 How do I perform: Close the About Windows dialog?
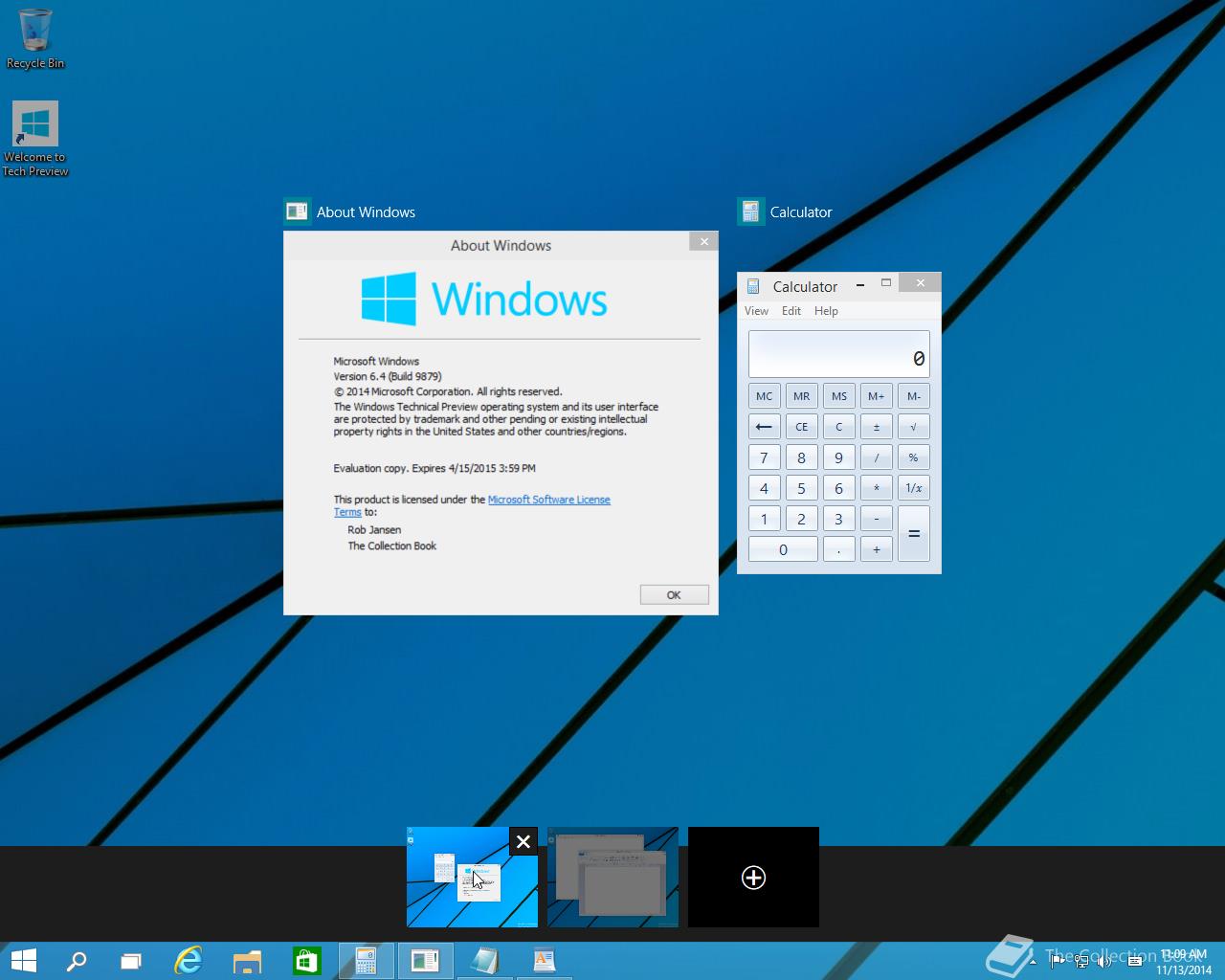tap(703, 241)
